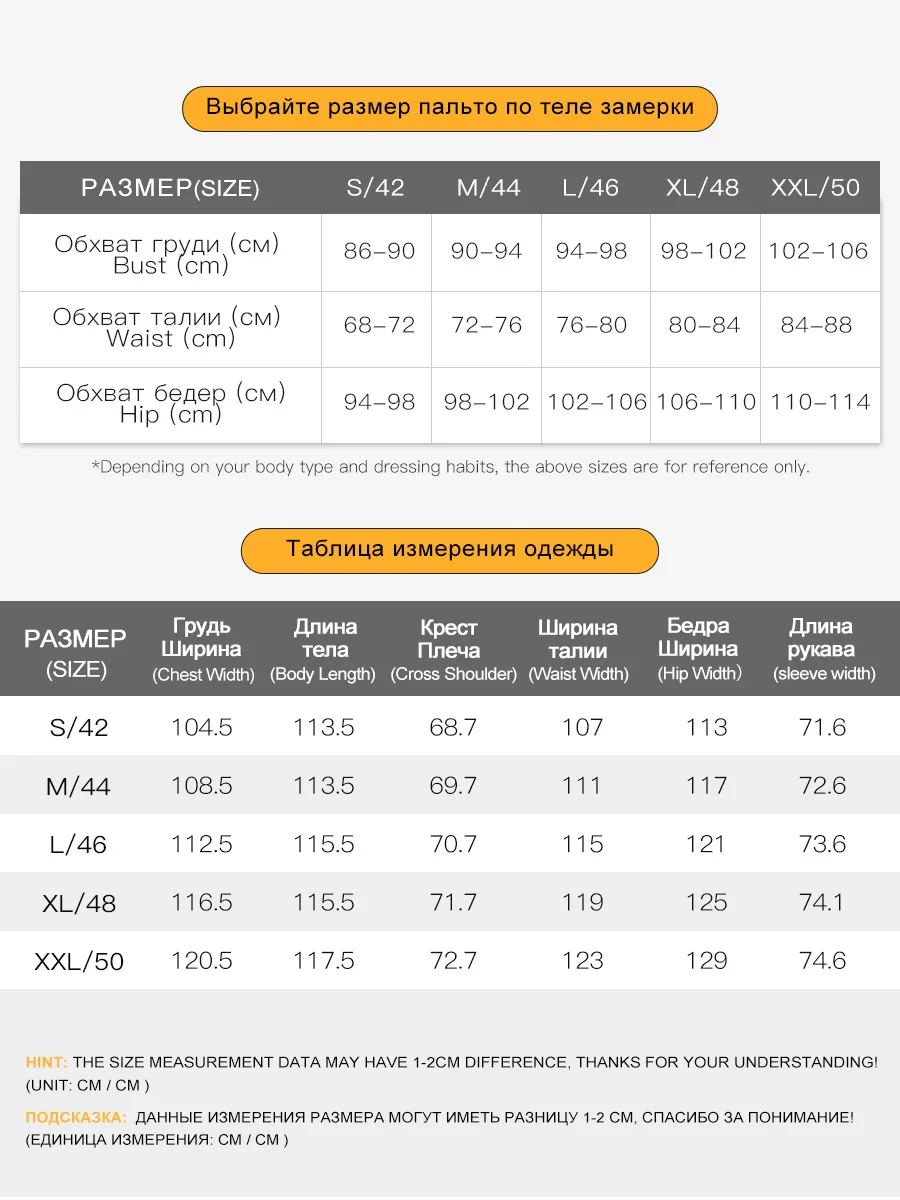This screenshot has width=900, height=1200.
Task: Click the "Обхват груди (см) Bust" row label
Action: [x=168, y=254]
